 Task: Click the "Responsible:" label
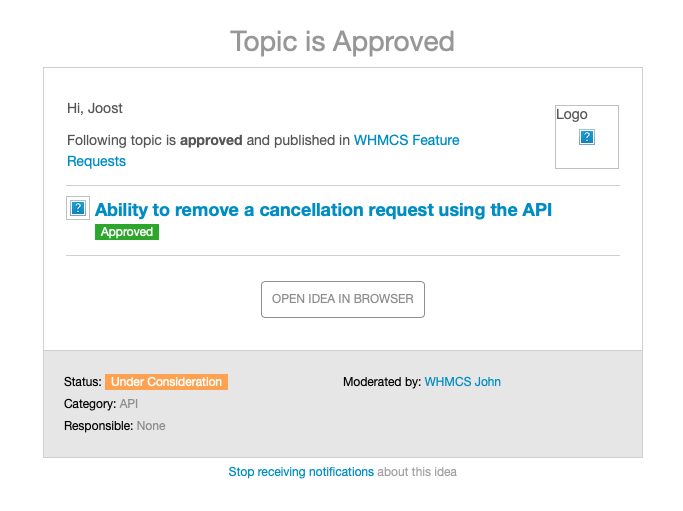click(x=98, y=426)
